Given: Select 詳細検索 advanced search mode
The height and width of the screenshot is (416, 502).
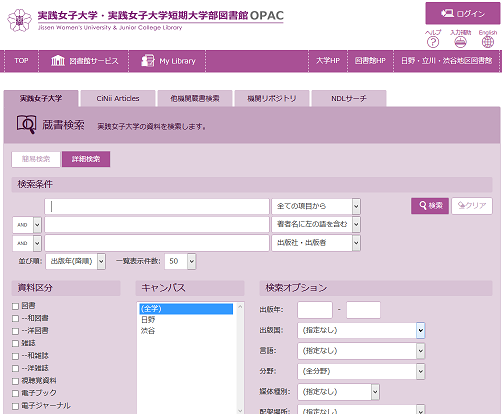Looking at the screenshot, I should click(86, 159).
